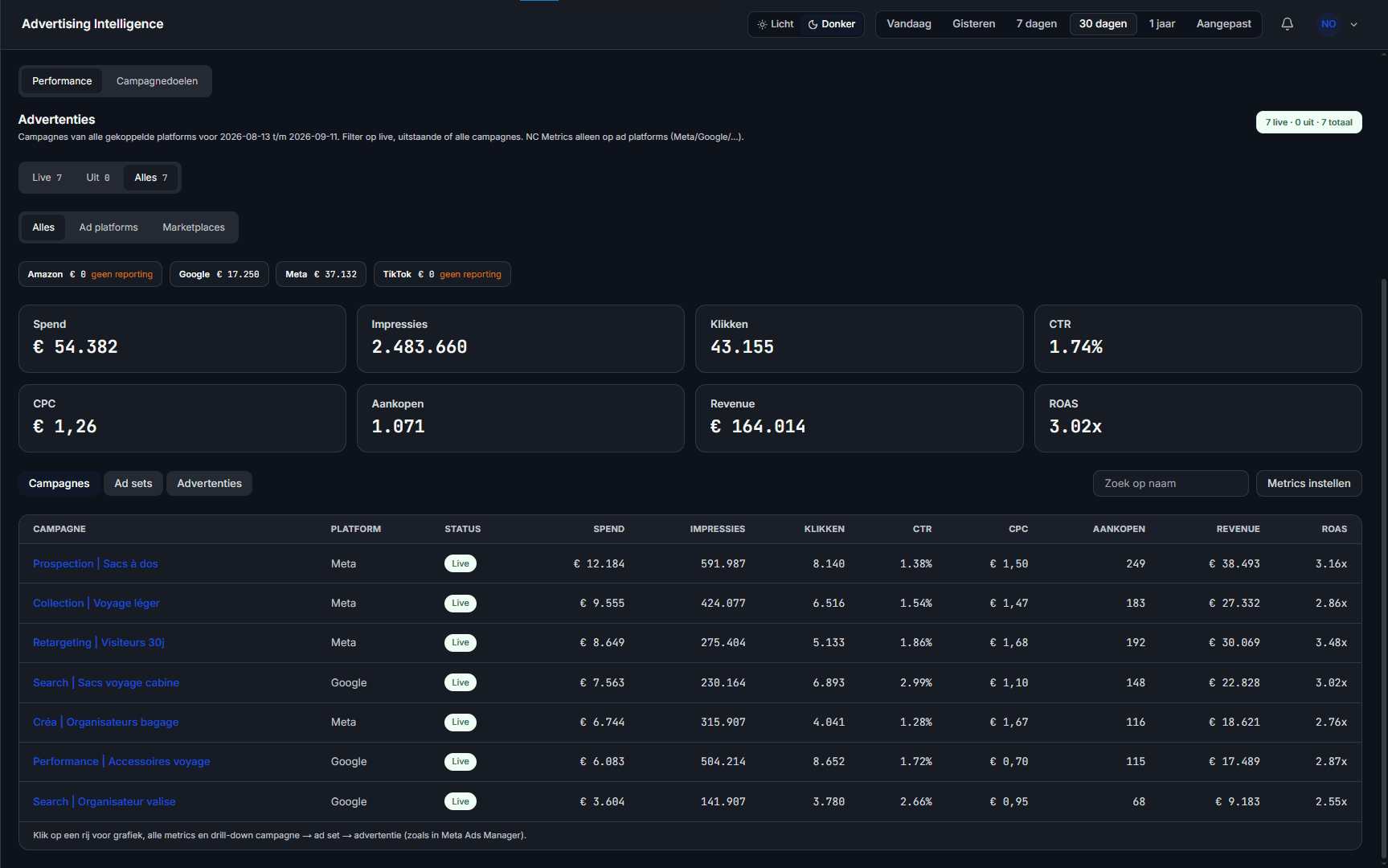Open Search | Organisateur valise campaign
Image resolution: width=1388 pixels, height=868 pixels.
104,801
